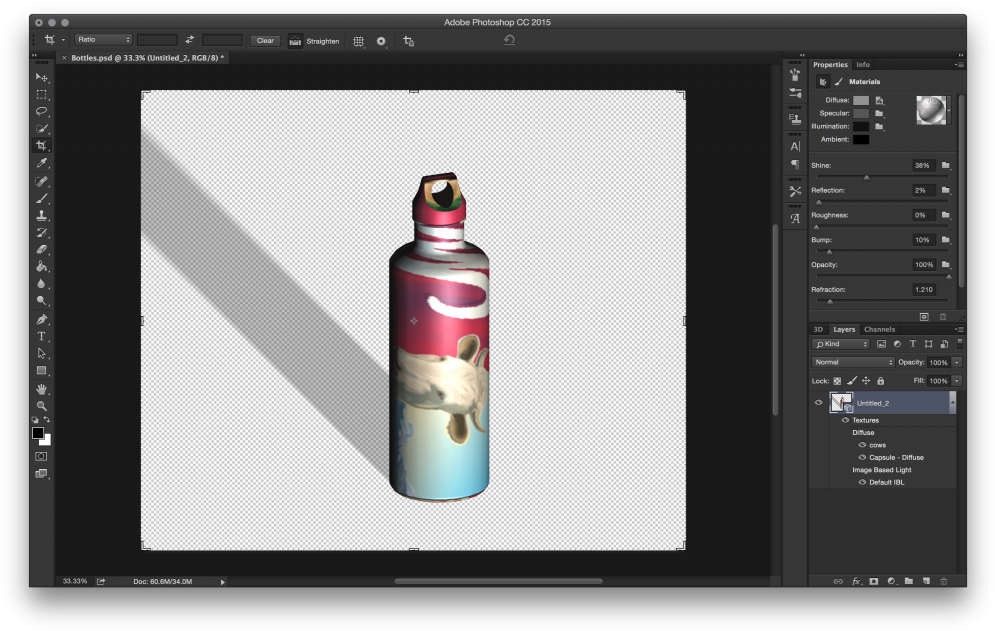This screenshot has width=995, height=631.
Task: Click the Diffuse color swatch
Action: (860, 100)
